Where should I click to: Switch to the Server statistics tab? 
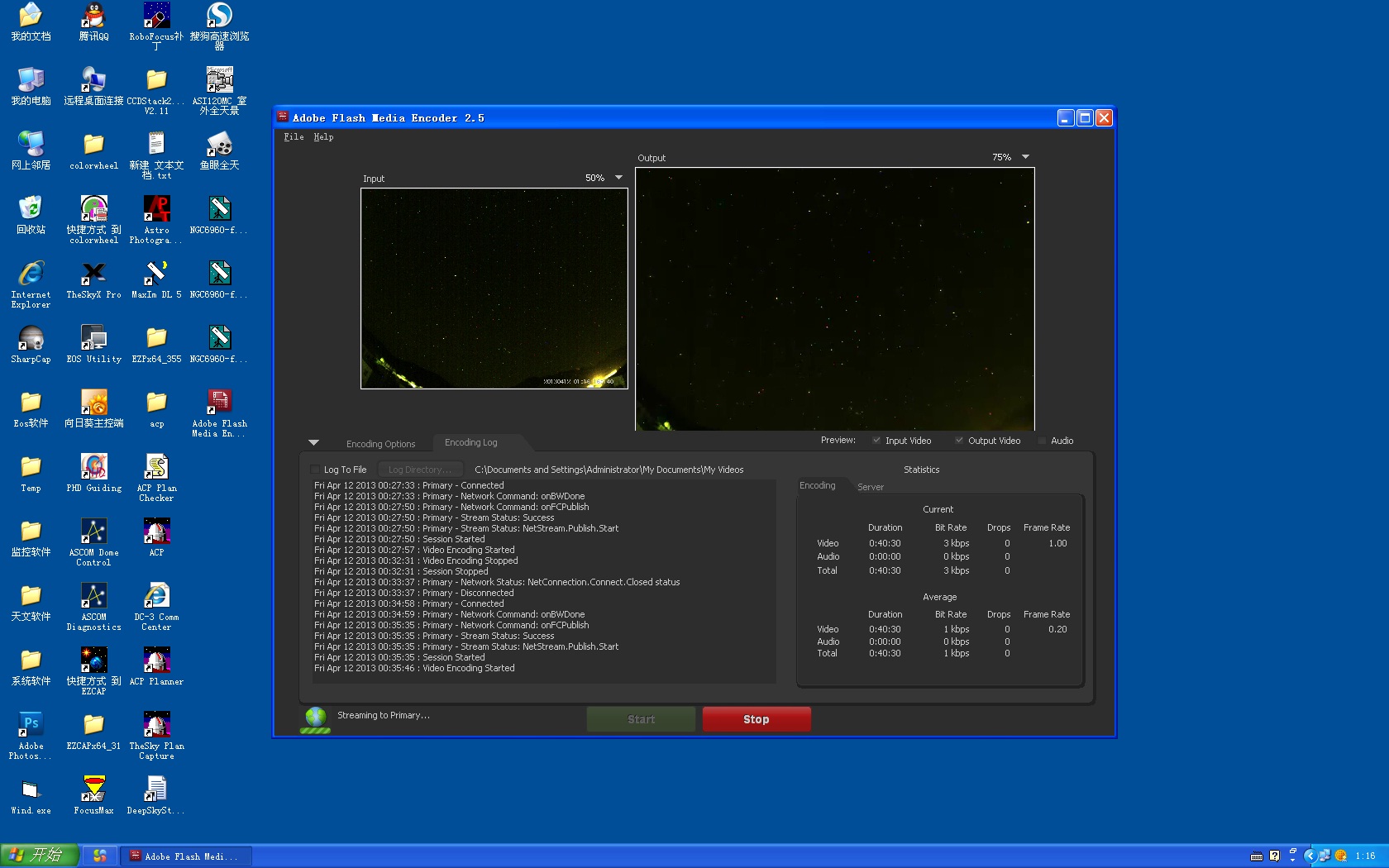(871, 487)
